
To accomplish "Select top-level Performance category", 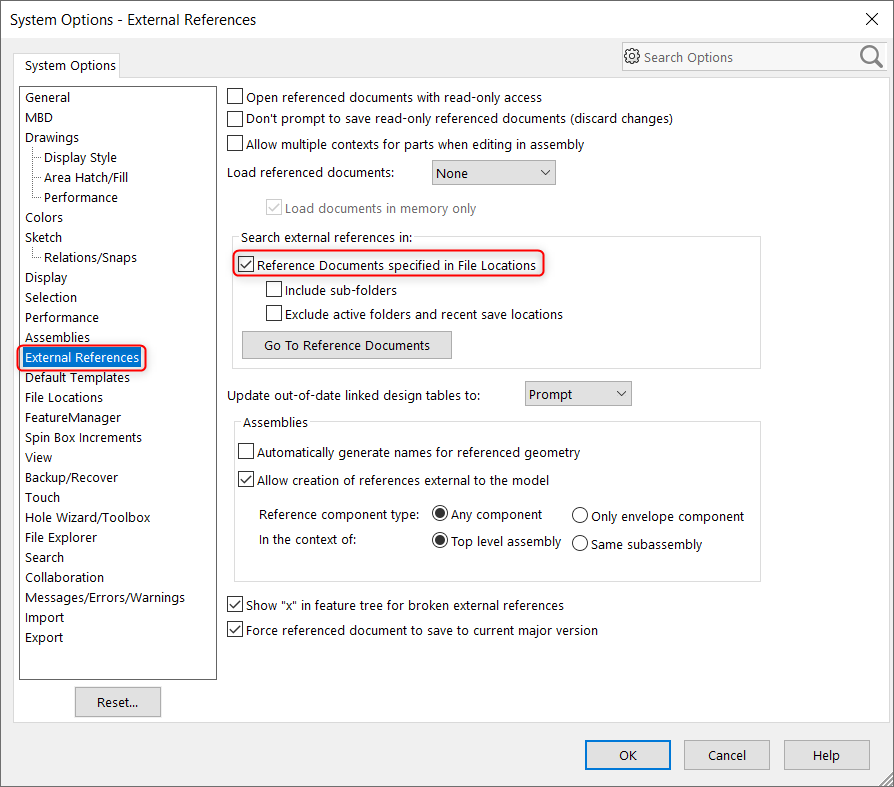I will [62, 318].
